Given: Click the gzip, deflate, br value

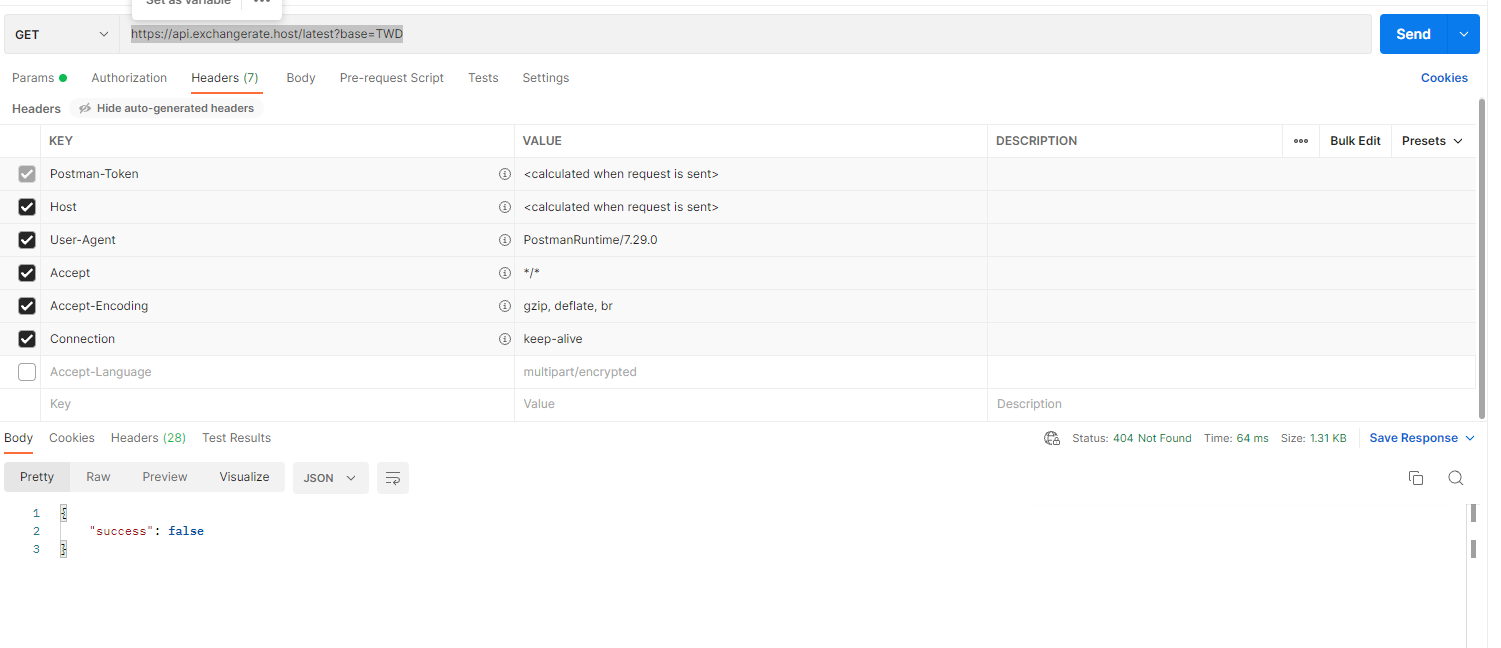Looking at the screenshot, I should 568,306.
